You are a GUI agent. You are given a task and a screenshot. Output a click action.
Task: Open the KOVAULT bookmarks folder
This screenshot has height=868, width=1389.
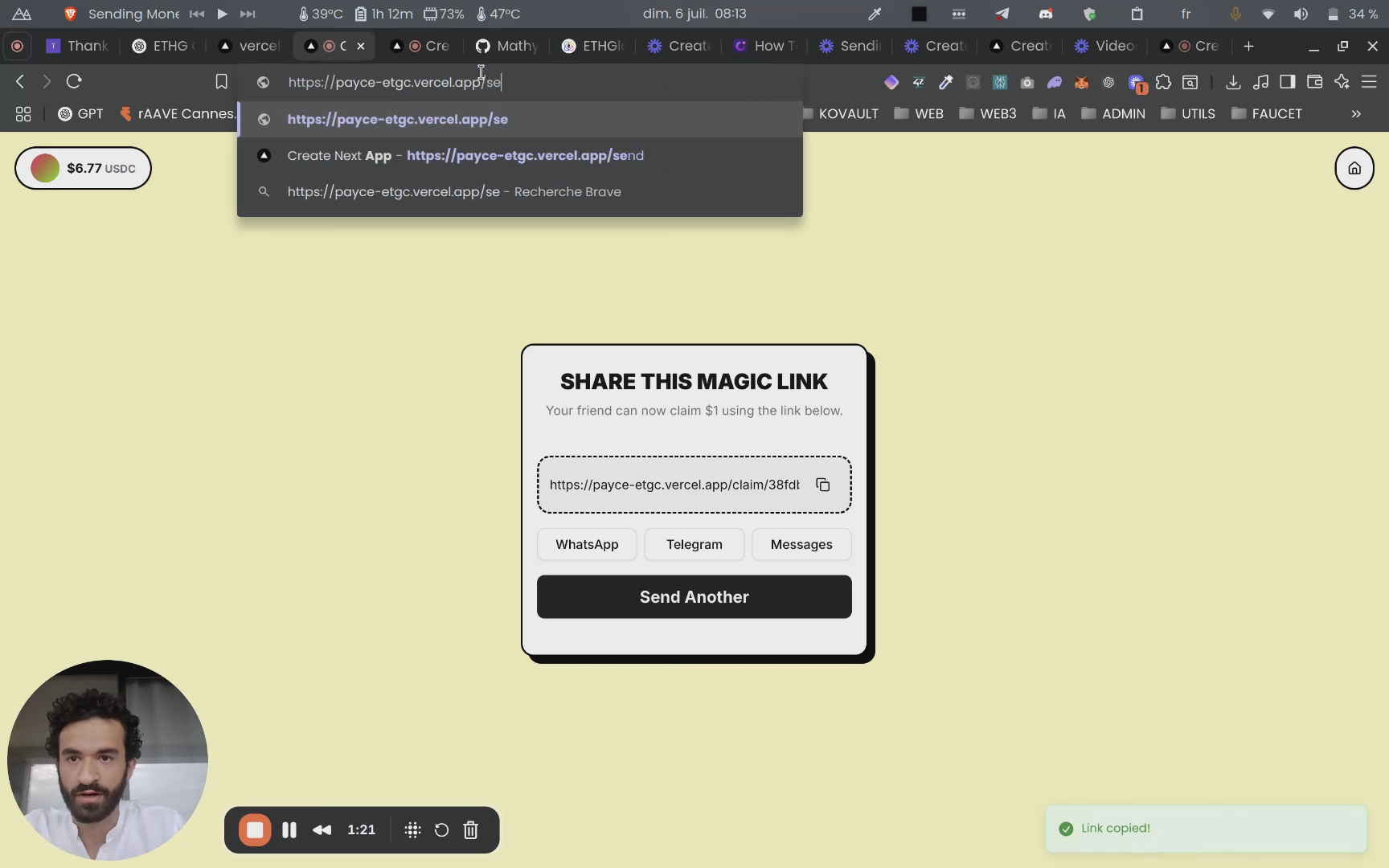point(841,114)
